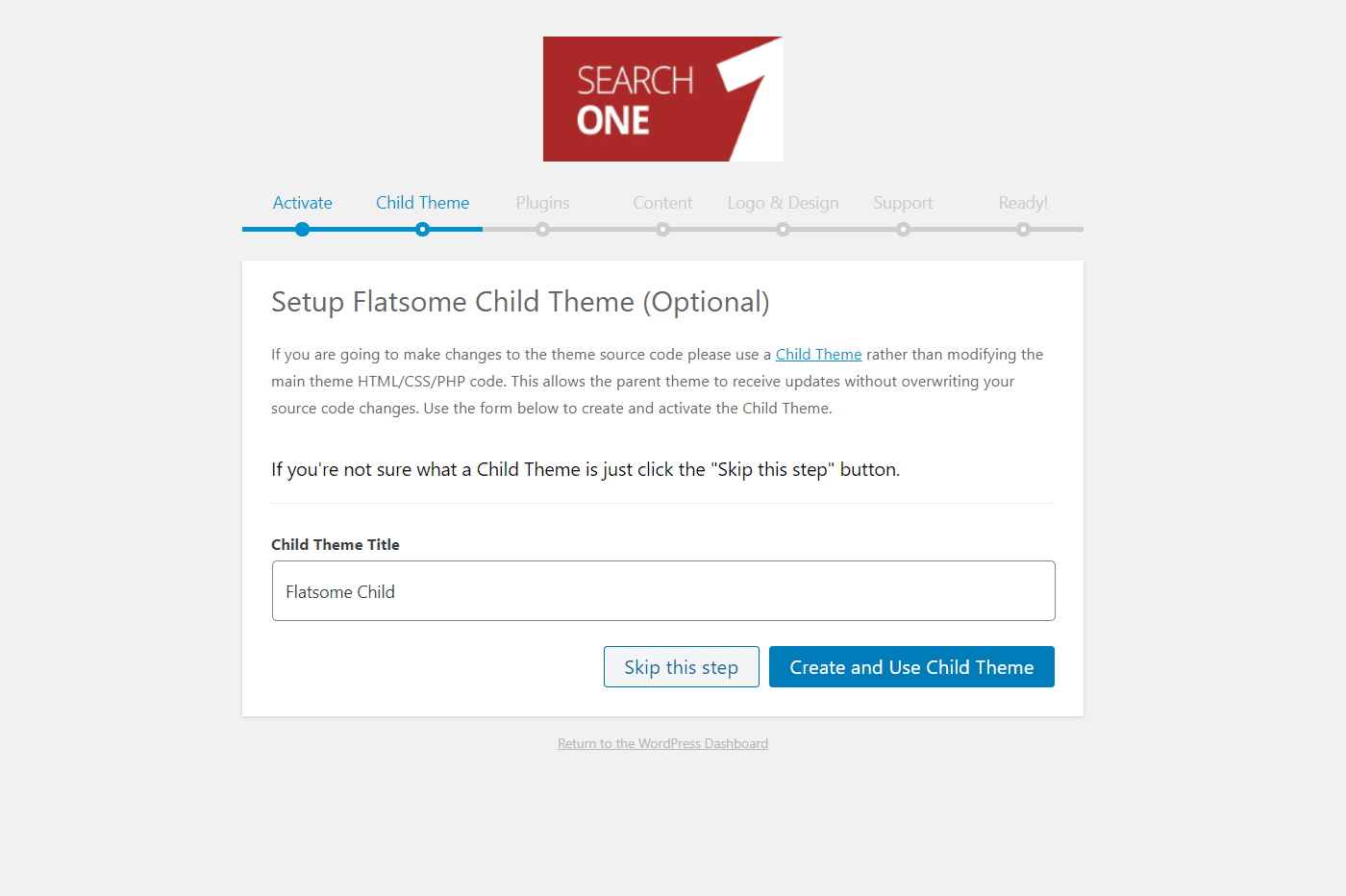Select the Activate step label

click(302, 203)
